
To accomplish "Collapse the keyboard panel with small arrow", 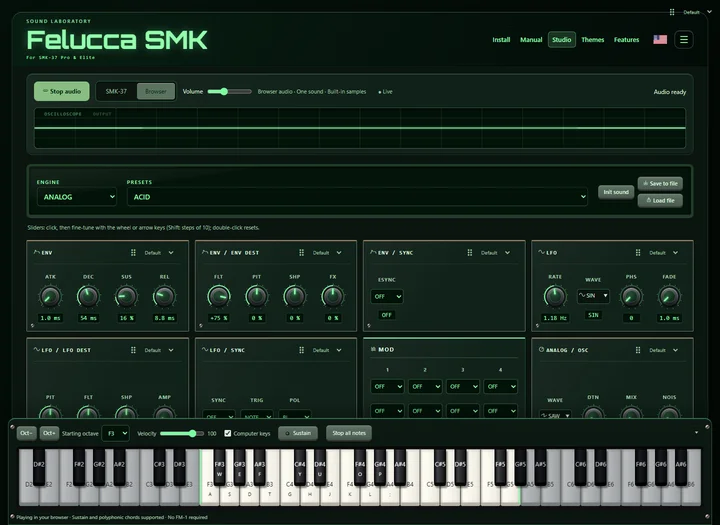I will pyautogui.click(x=696, y=433).
